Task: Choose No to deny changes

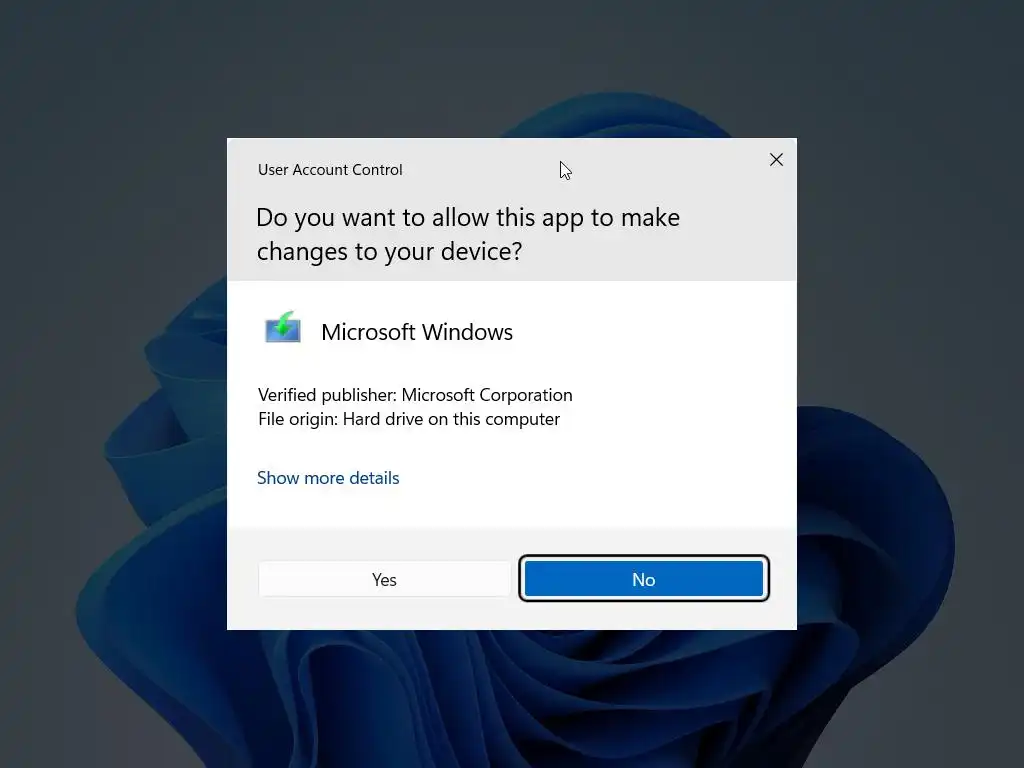Action: coord(643,579)
